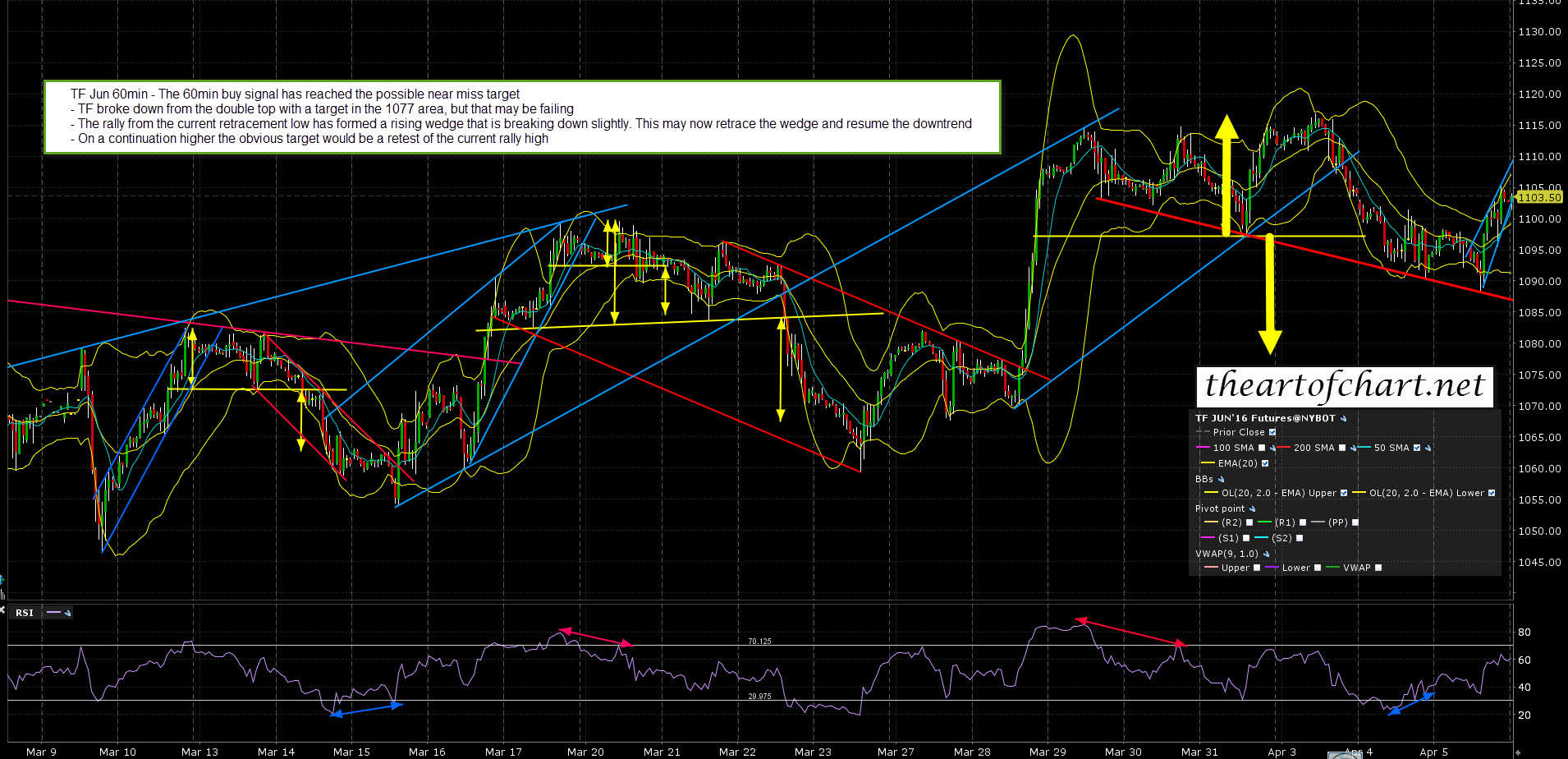Open Pivot point settings wrench icon
Screen dimensions: 1568x759
[1252, 509]
